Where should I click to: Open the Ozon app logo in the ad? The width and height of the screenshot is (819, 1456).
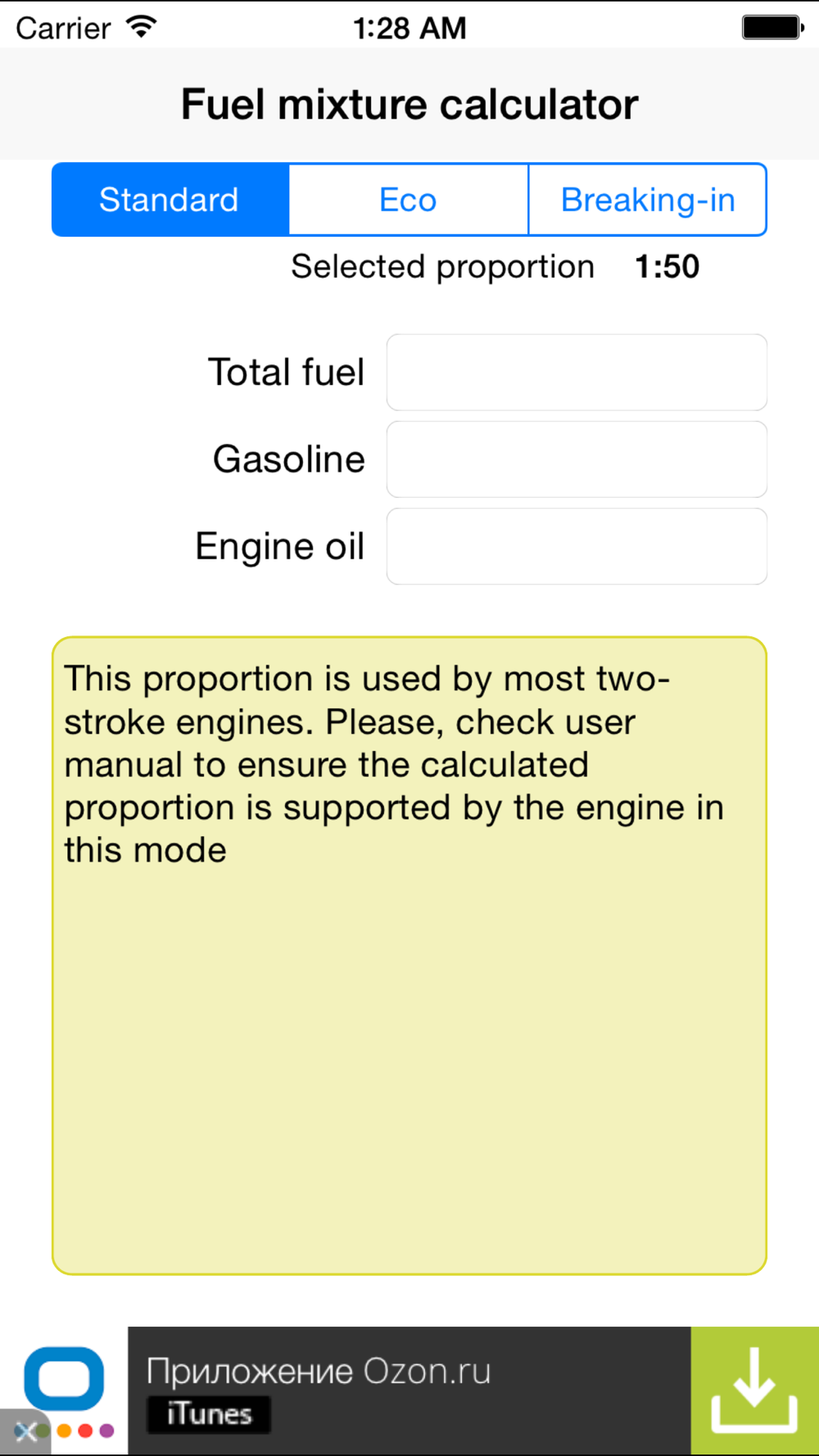64,1384
